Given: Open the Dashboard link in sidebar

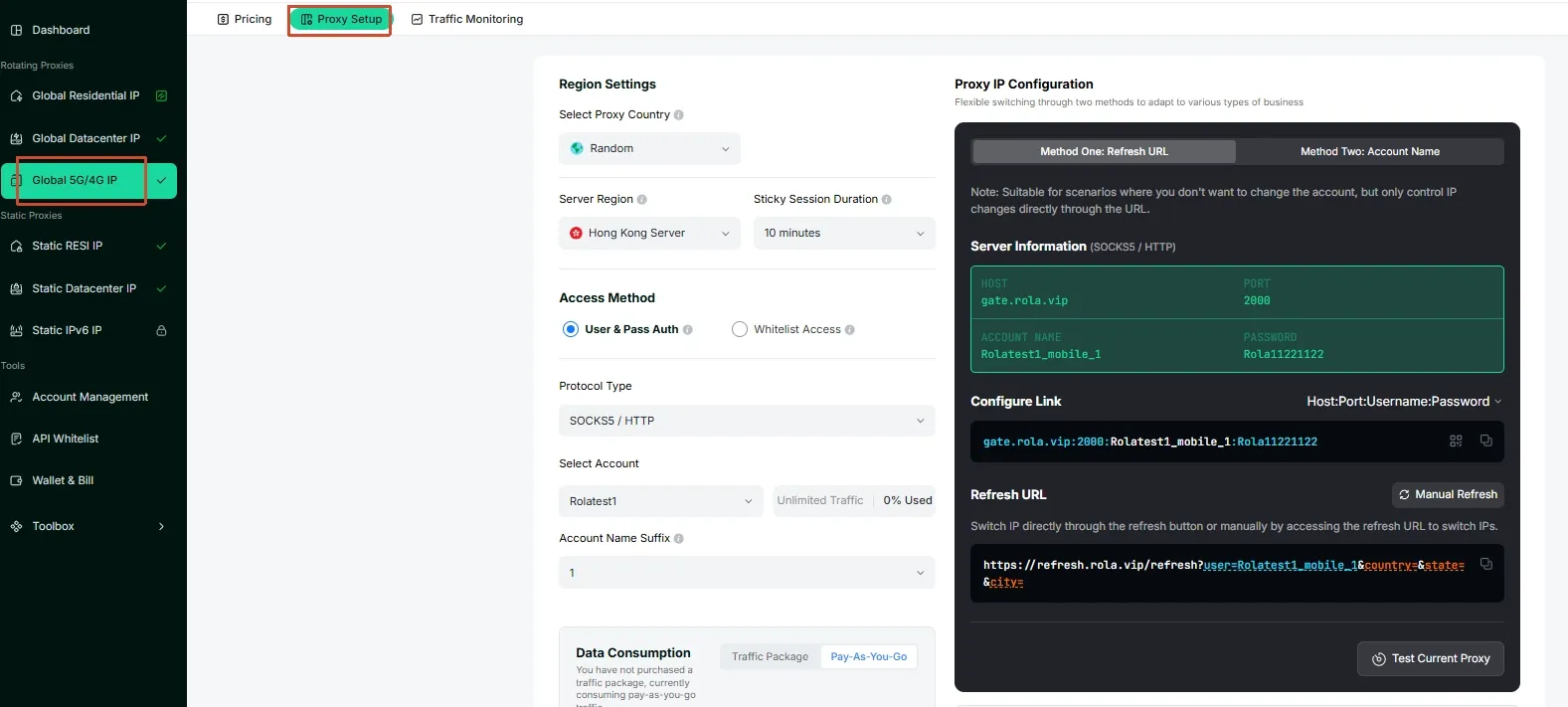Looking at the screenshot, I should [x=61, y=30].
